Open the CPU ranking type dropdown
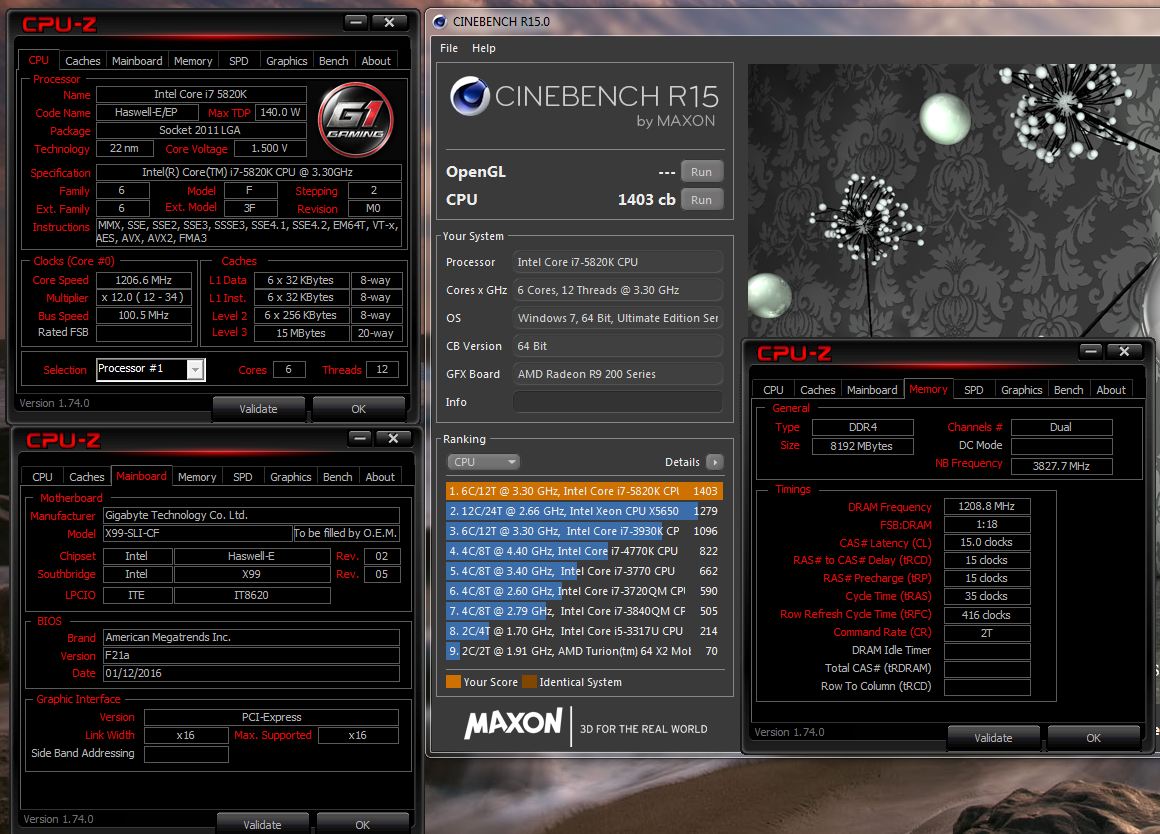This screenshot has width=1160, height=834. point(483,462)
